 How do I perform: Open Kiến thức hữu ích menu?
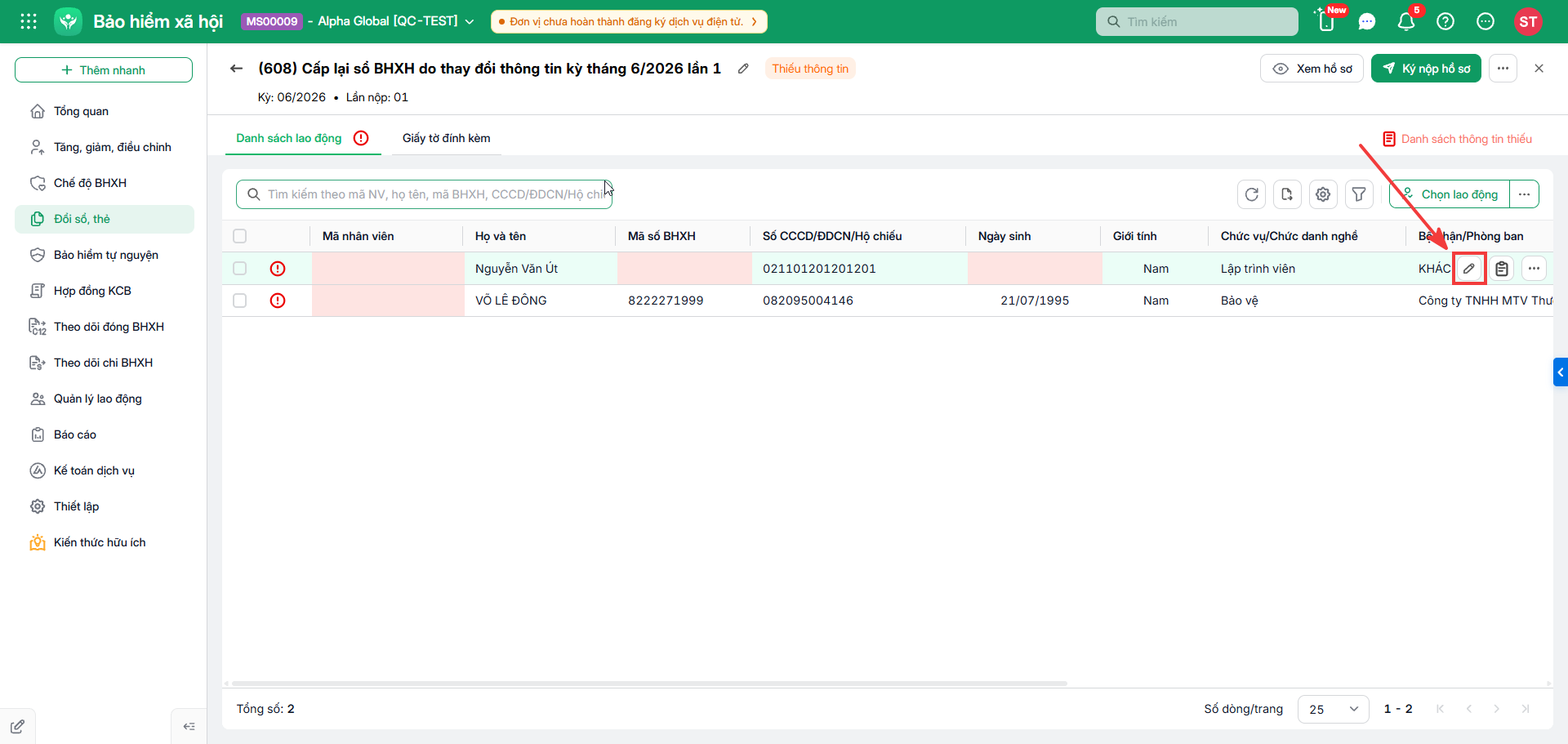pos(105,542)
